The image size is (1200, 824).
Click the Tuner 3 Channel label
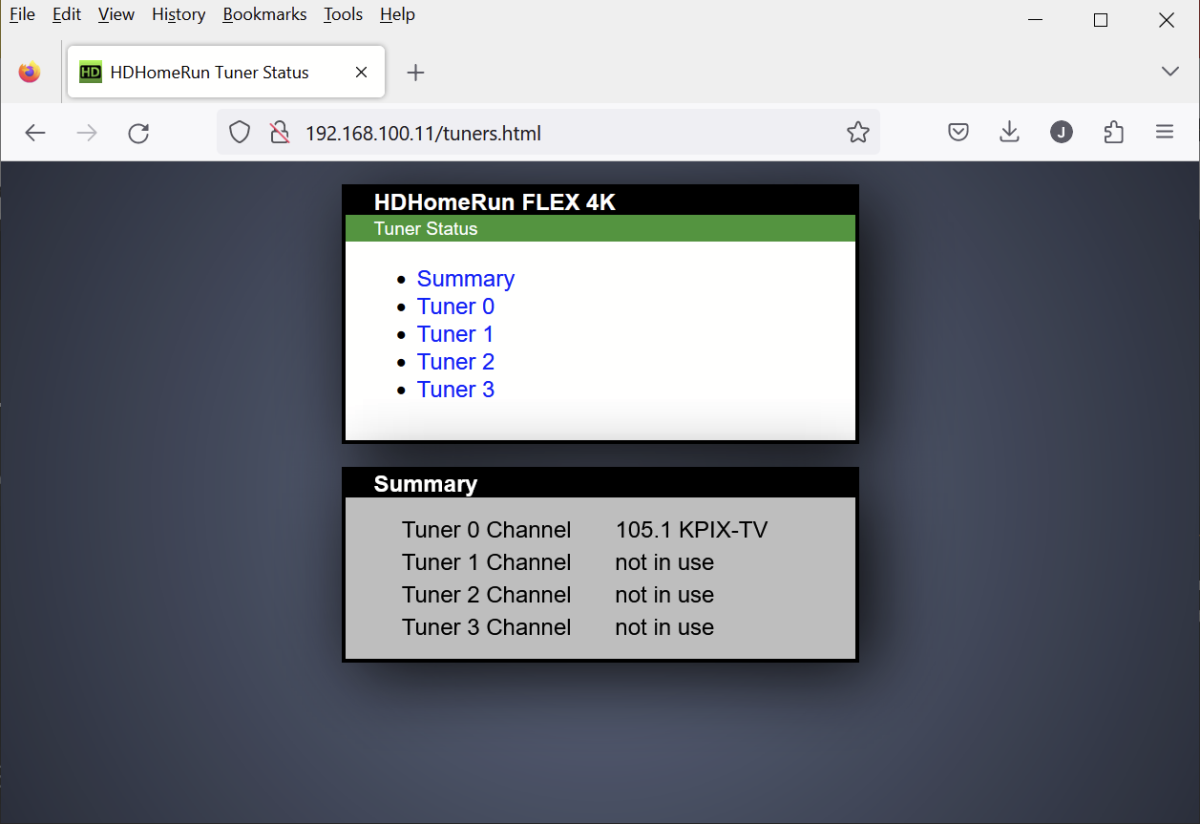click(487, 628)
